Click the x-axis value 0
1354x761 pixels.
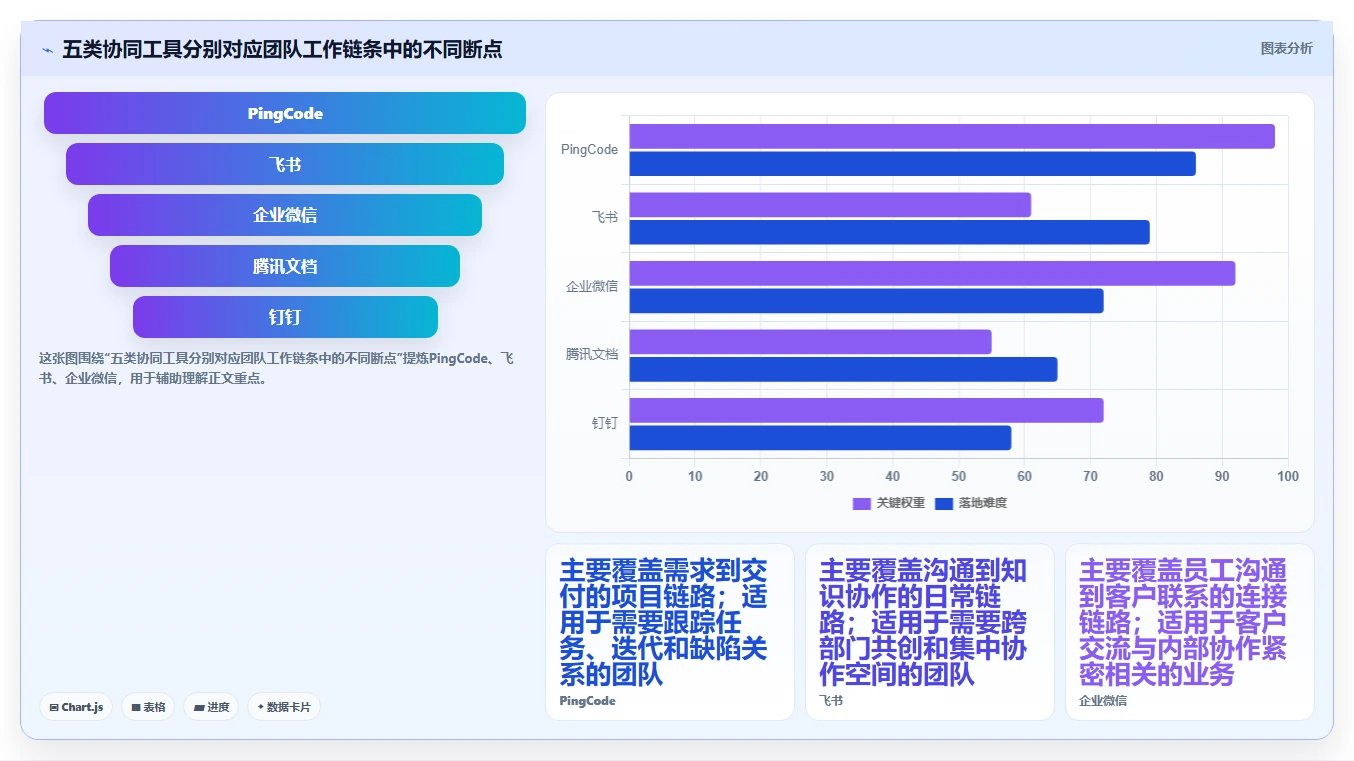click(629, 476)
